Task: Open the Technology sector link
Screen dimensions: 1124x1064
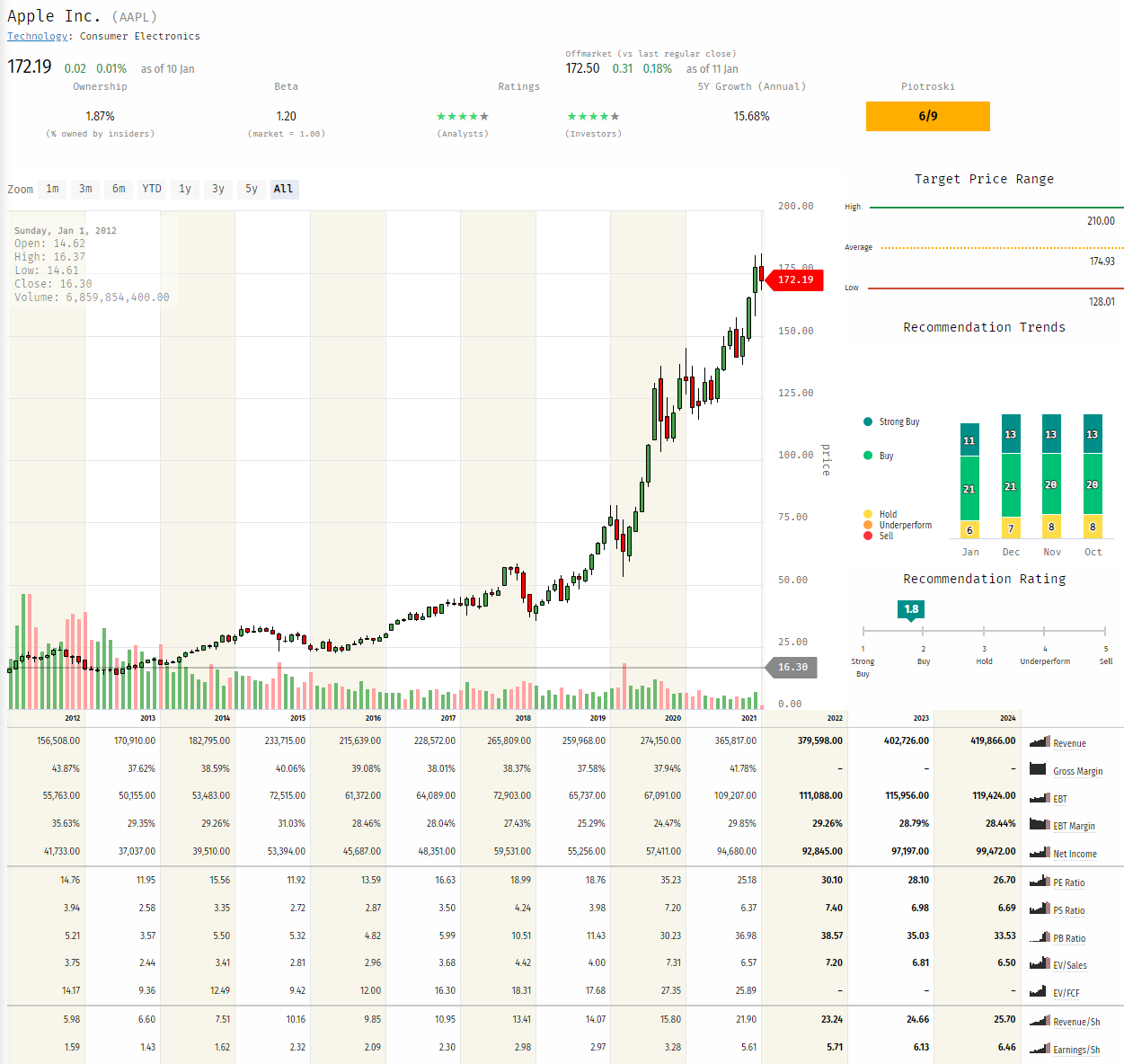Action: pyautogui.click(x=37, y=36)
